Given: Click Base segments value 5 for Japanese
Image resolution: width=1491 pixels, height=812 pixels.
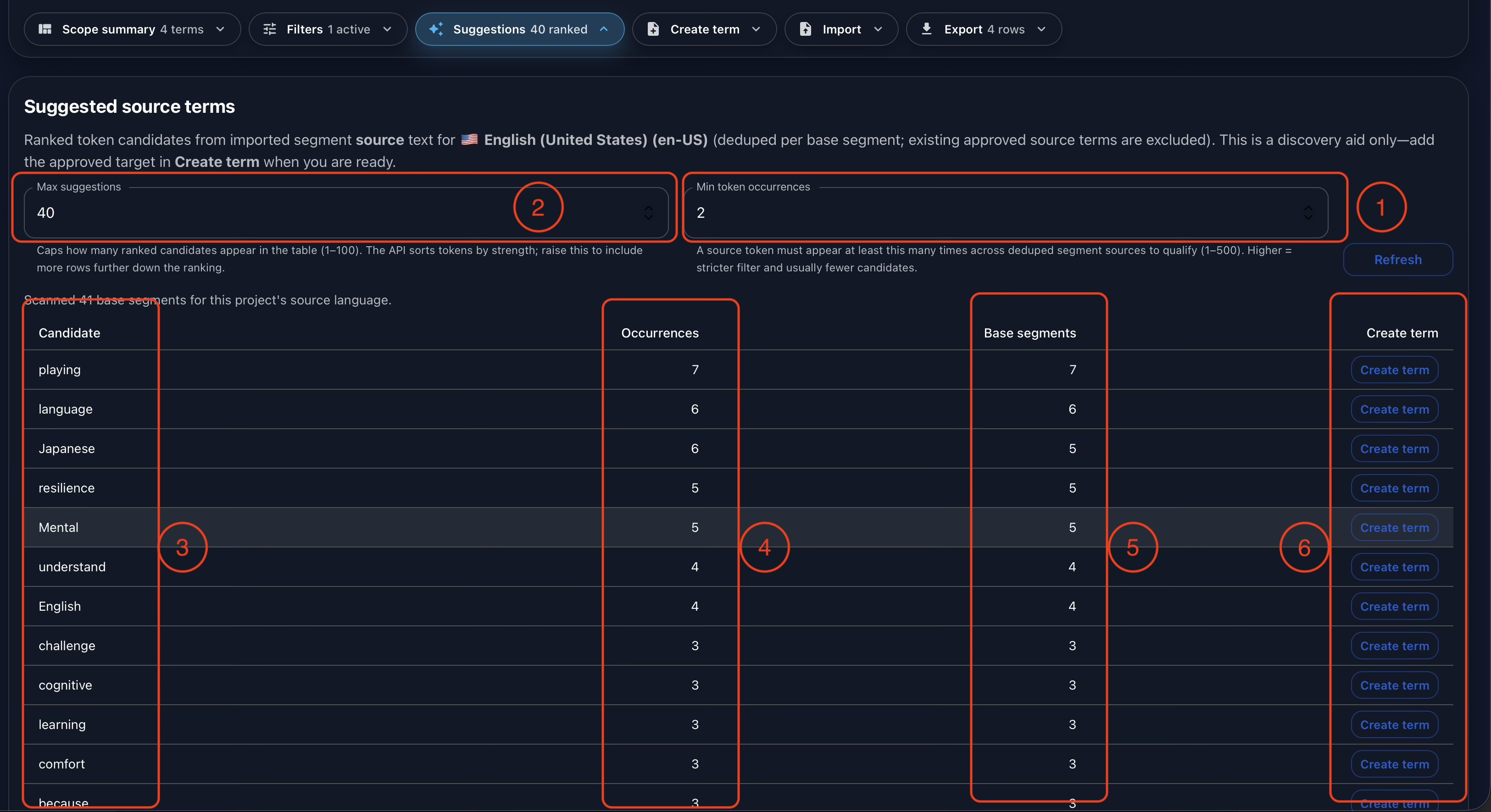Looking at the screenshot, I should coord(1073,448).
